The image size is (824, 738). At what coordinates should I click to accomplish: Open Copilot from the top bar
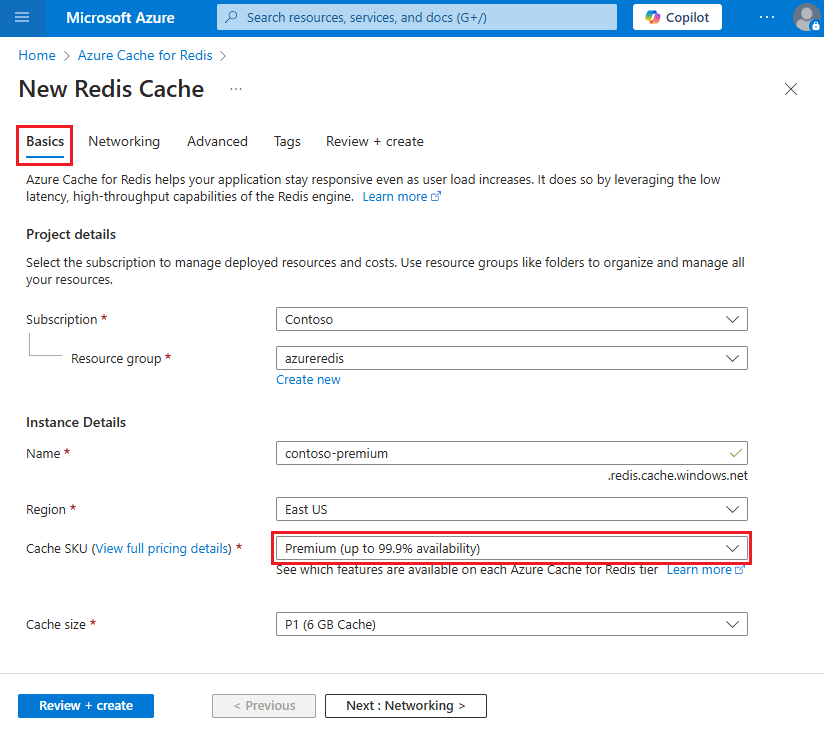(676, 17)
